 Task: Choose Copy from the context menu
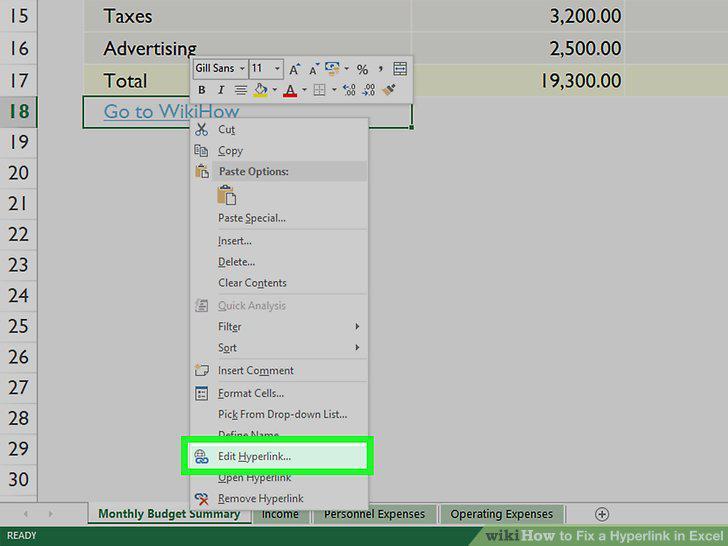pos(280,151)
